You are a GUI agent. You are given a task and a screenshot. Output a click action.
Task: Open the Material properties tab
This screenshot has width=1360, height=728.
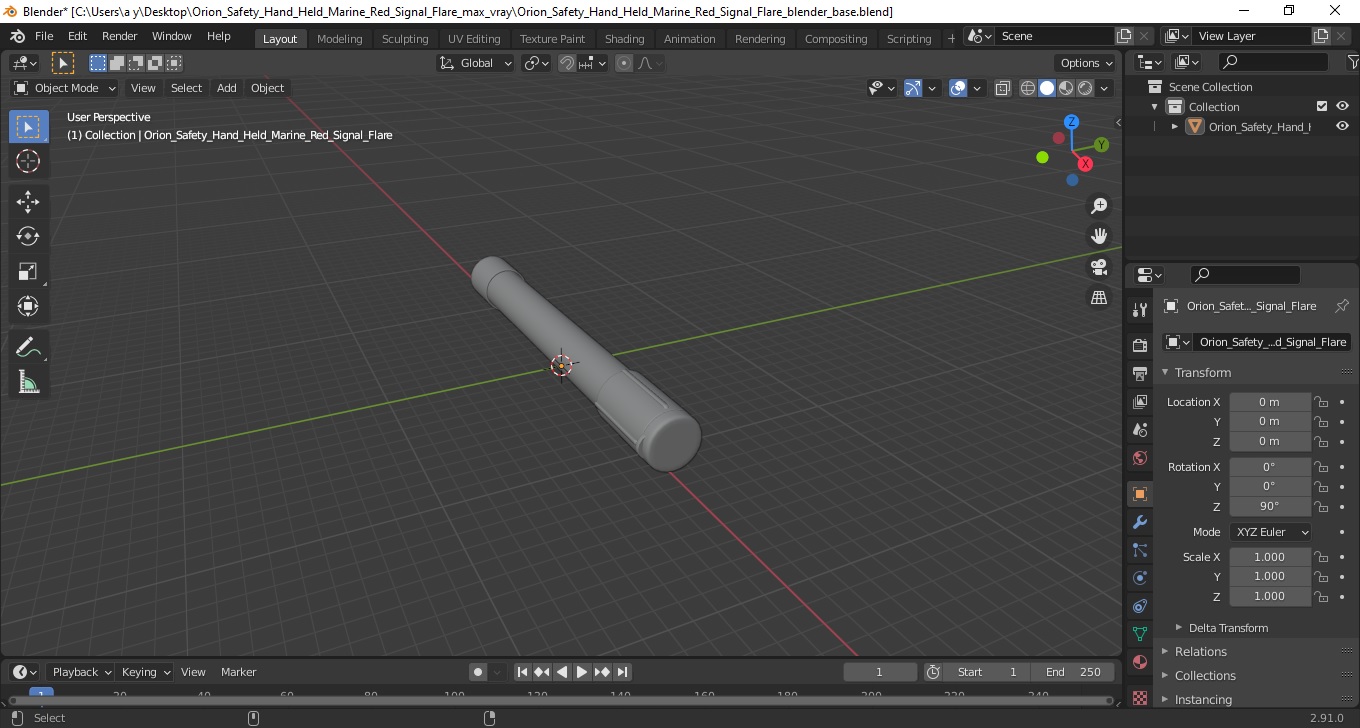1140,662
